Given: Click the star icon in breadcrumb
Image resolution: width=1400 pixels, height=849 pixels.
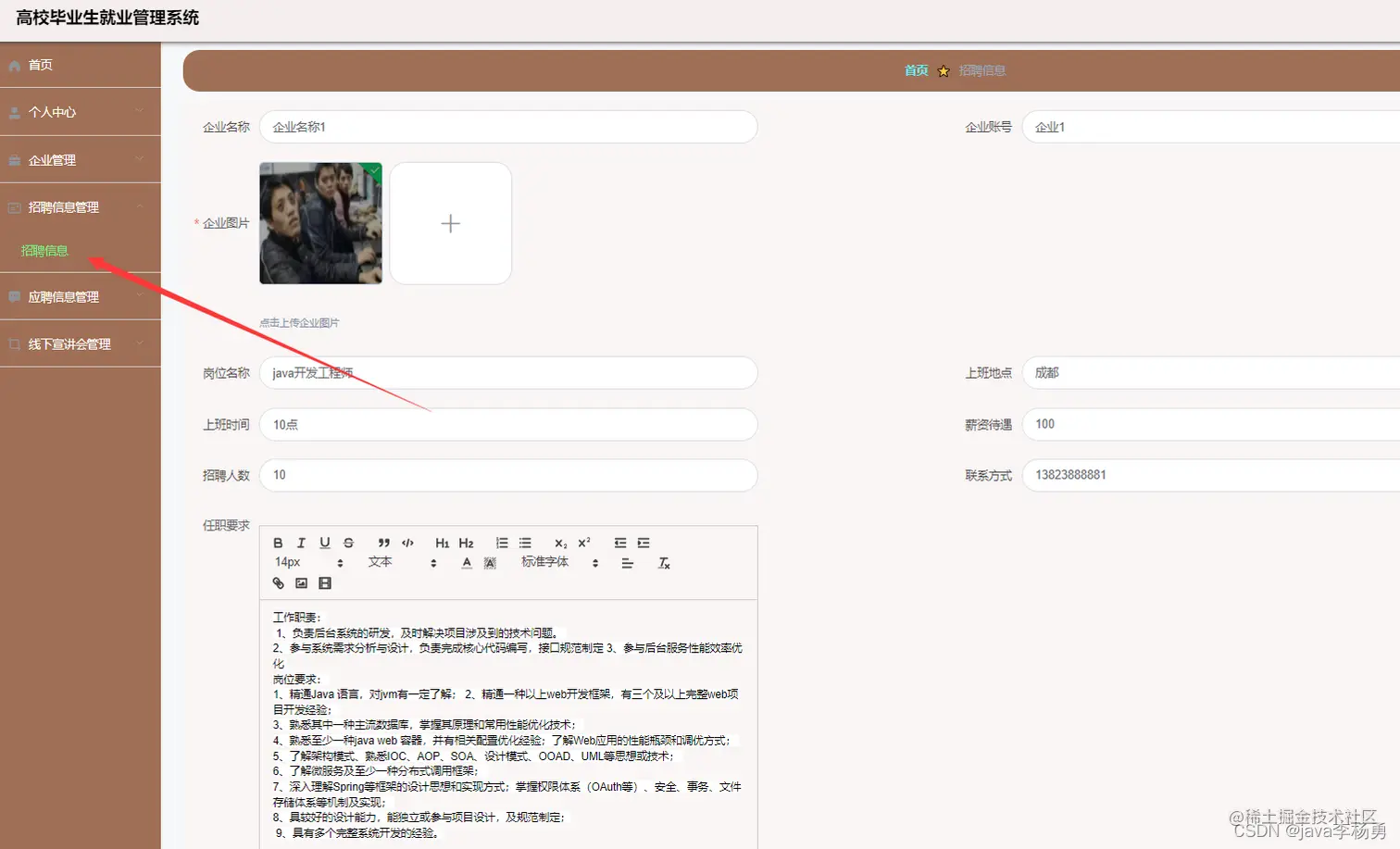Looking at the screenshot, I should [x=944, y=71].
